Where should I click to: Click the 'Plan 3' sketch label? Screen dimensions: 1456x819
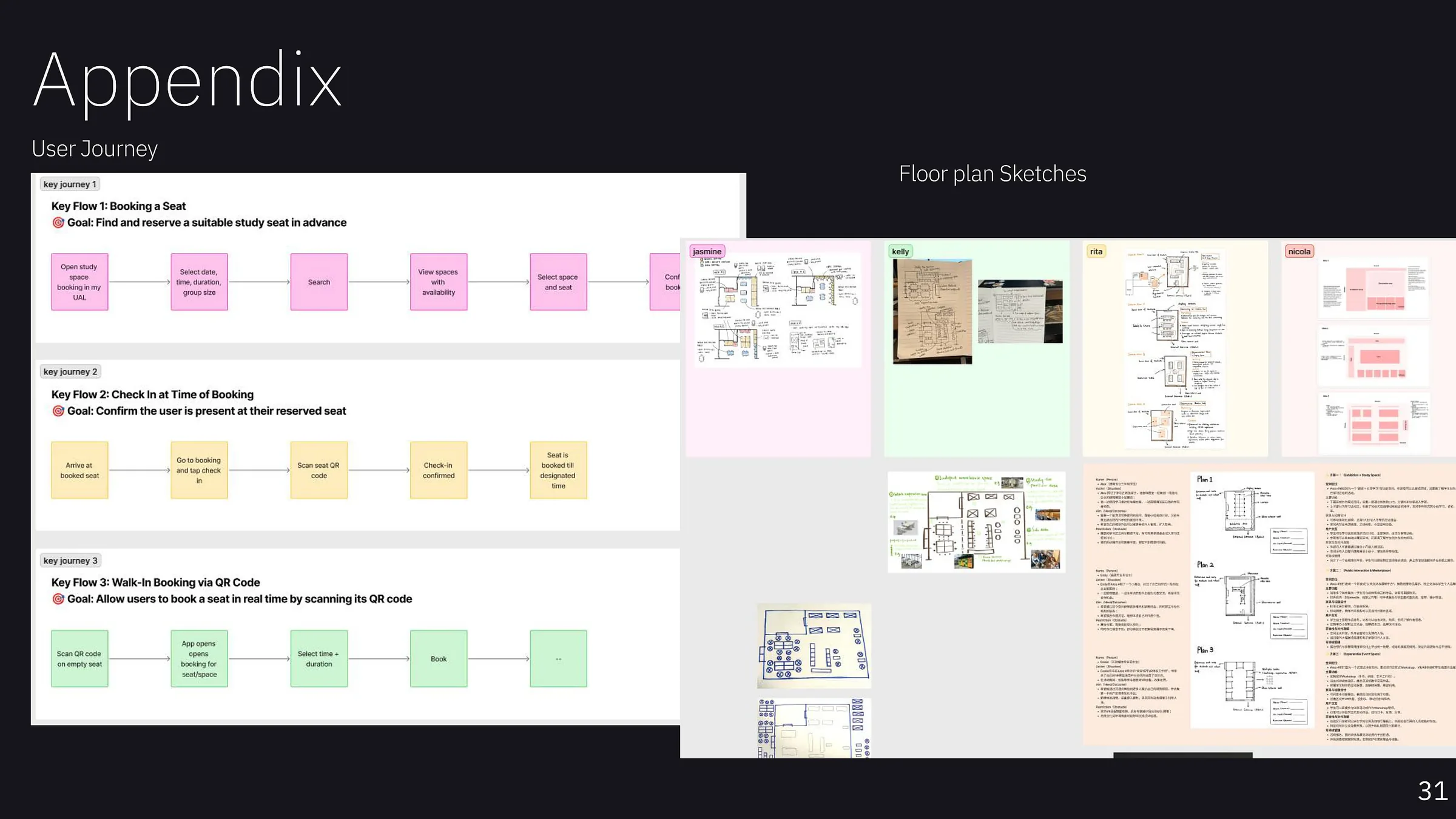[x=1205, y=650]
